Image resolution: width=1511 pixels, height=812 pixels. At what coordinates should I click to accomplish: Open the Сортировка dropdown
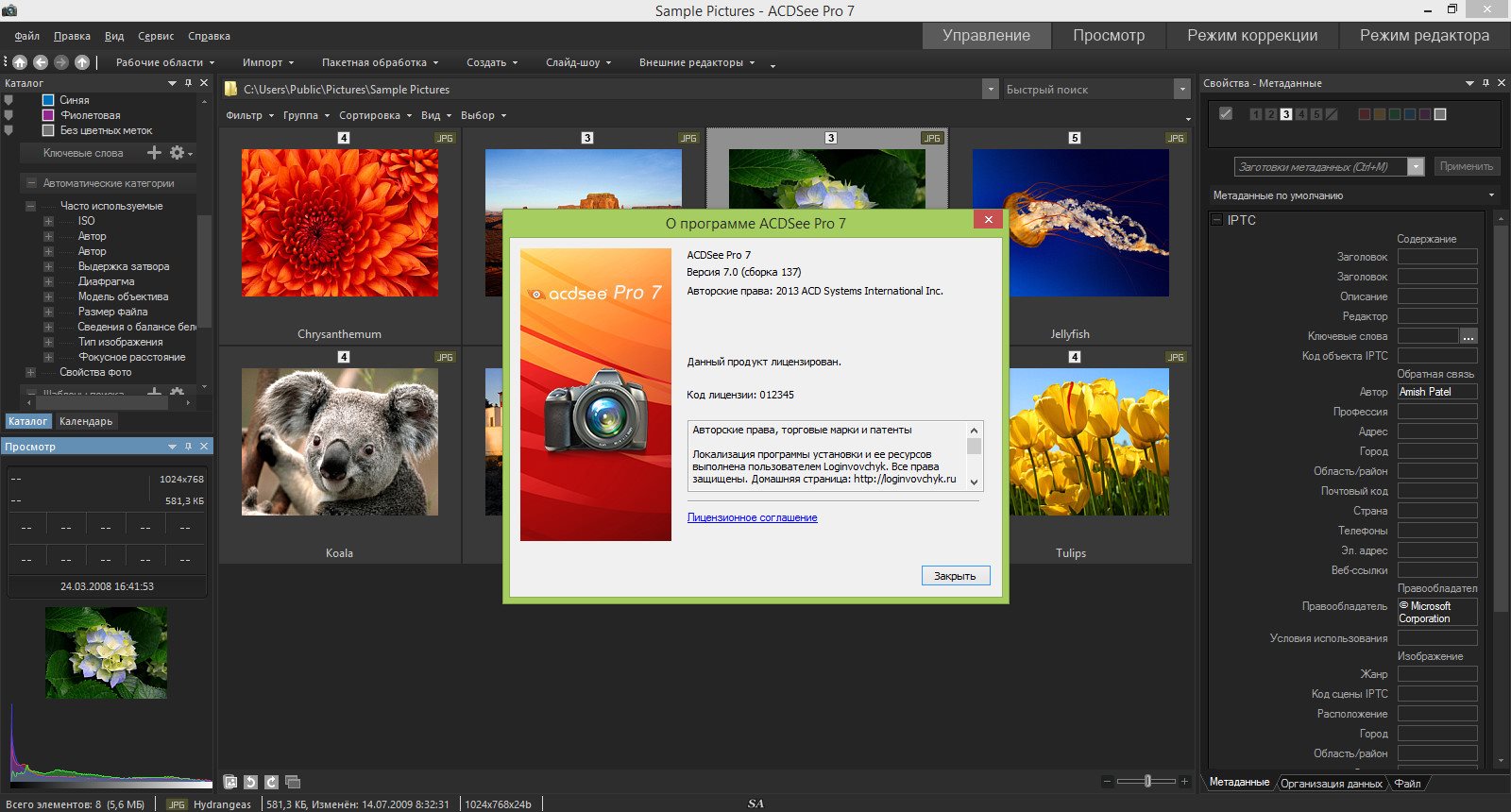[x=376, y=115]
